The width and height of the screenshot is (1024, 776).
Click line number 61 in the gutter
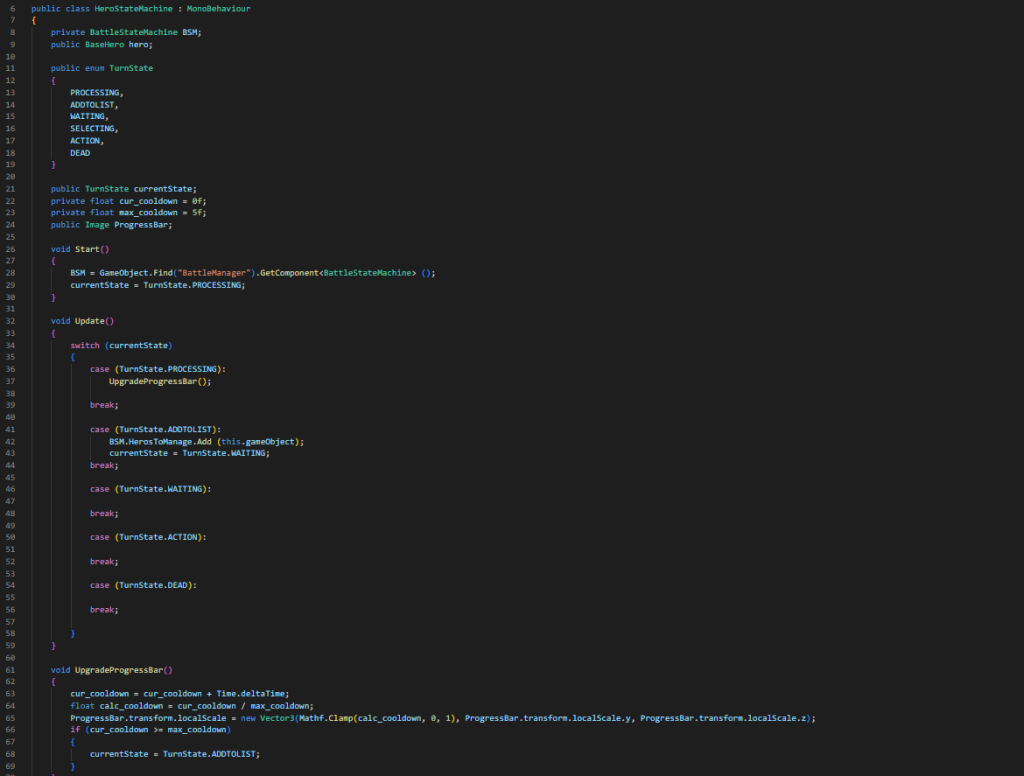[9, 669]
